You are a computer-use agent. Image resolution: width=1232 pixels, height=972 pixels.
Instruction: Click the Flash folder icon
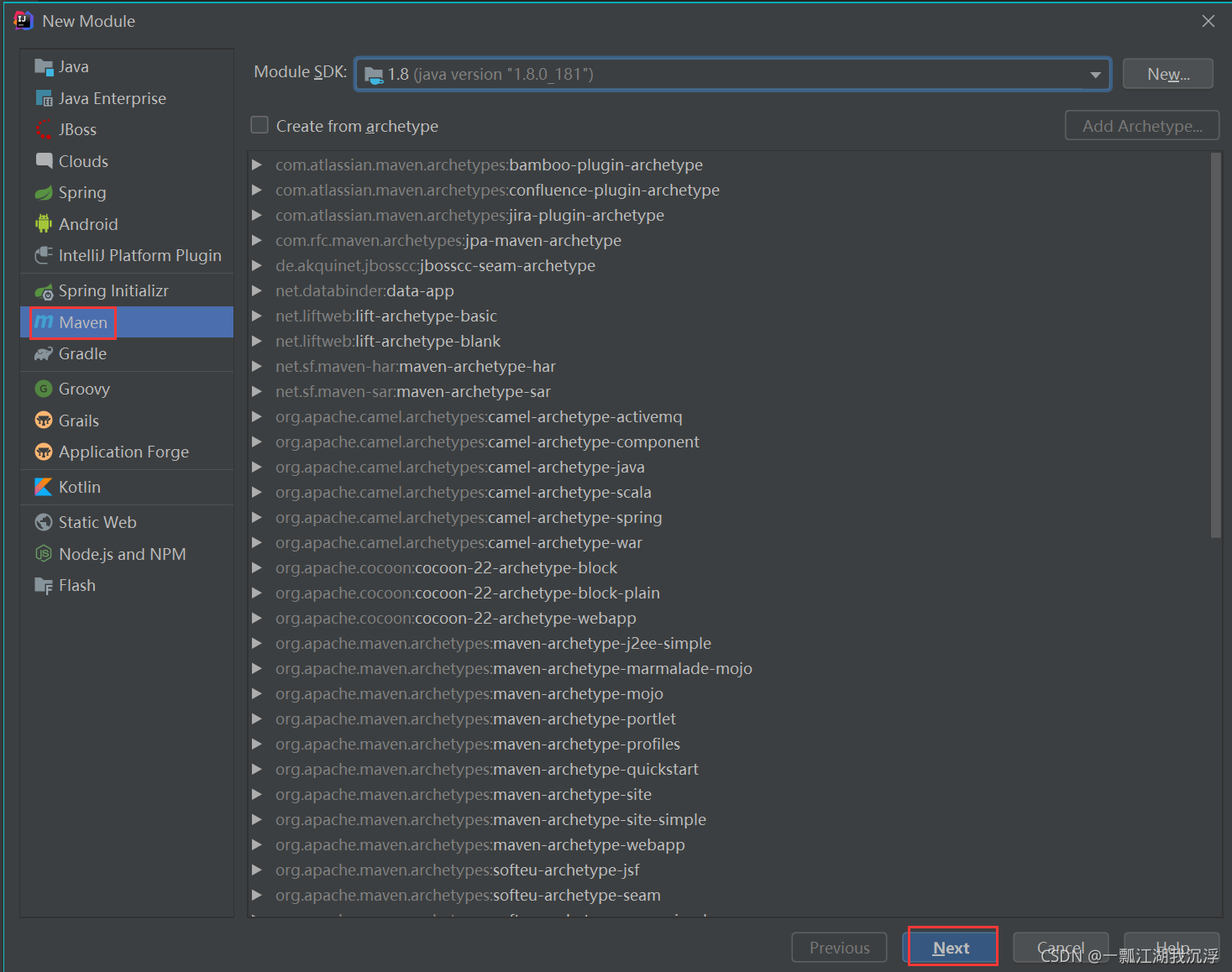click(x=44, y=585)
